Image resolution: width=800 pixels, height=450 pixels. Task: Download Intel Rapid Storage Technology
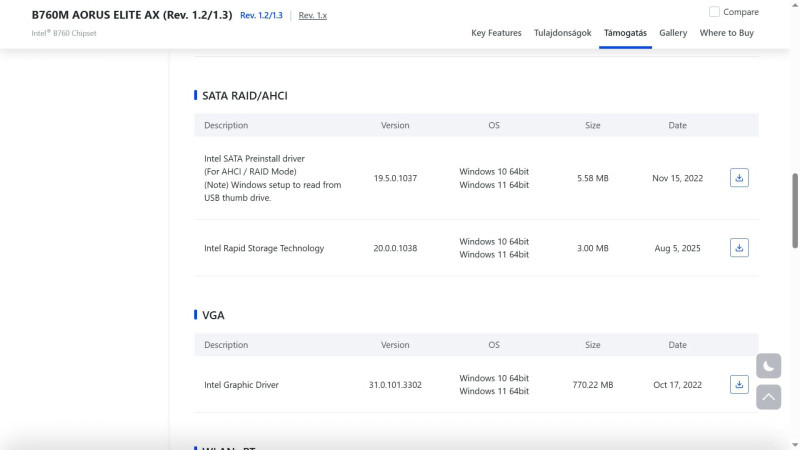click(739, 248)
